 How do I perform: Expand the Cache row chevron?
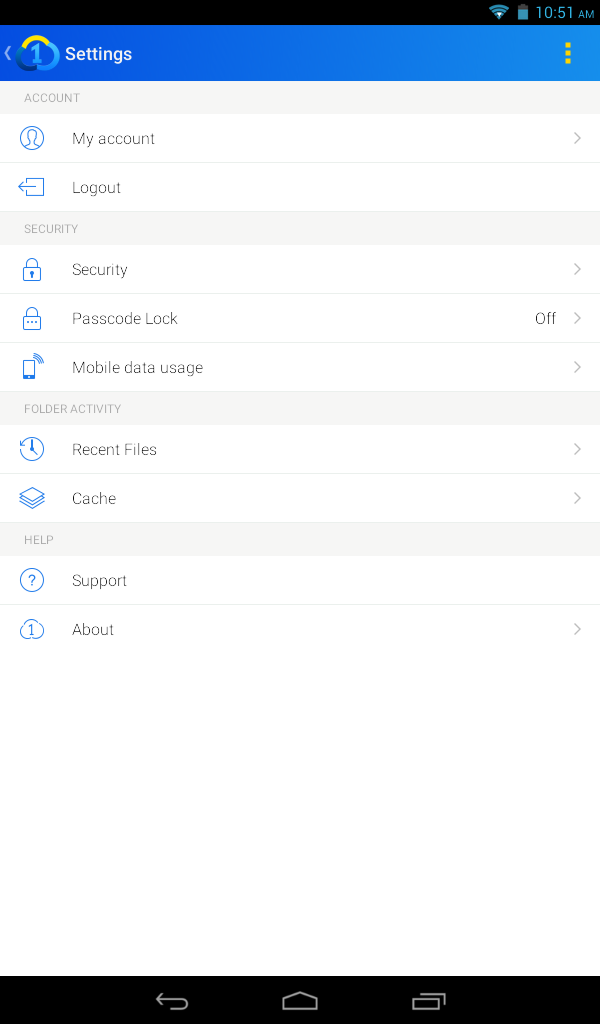coord(577,498)
